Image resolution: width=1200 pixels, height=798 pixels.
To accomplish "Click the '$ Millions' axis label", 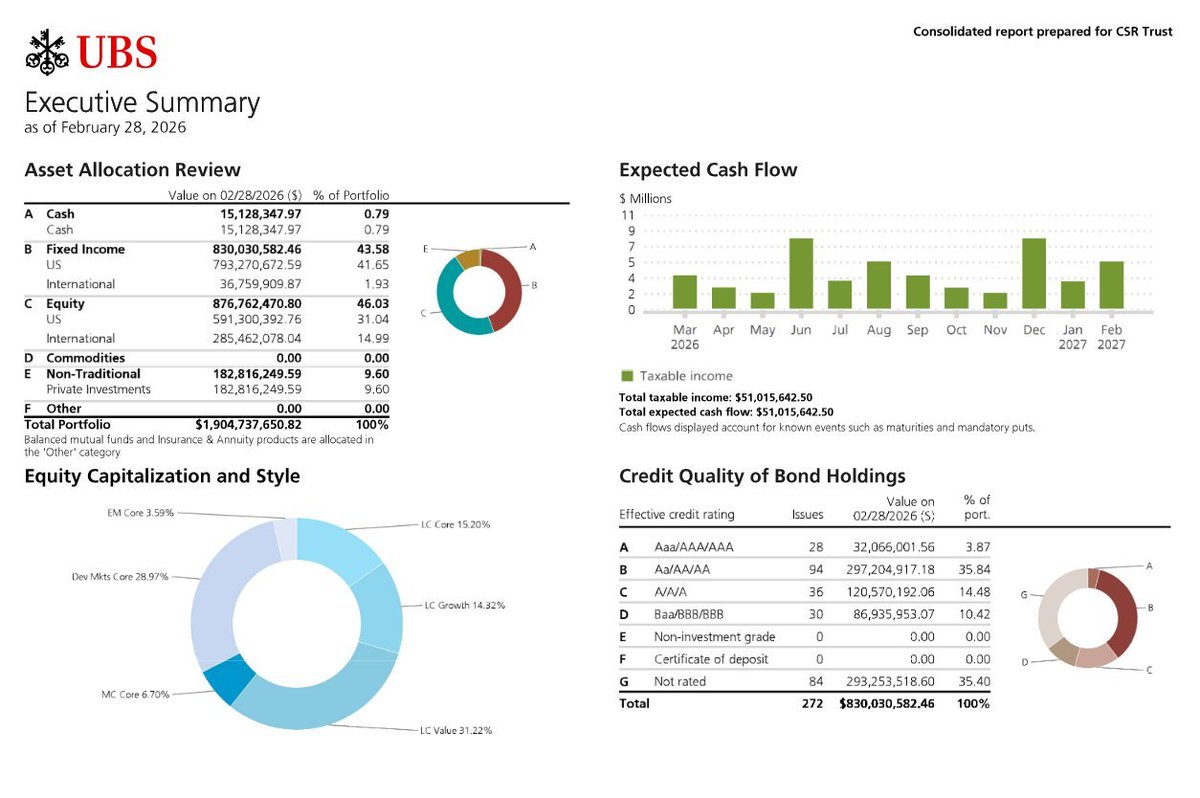I will [x=646, y=199].
